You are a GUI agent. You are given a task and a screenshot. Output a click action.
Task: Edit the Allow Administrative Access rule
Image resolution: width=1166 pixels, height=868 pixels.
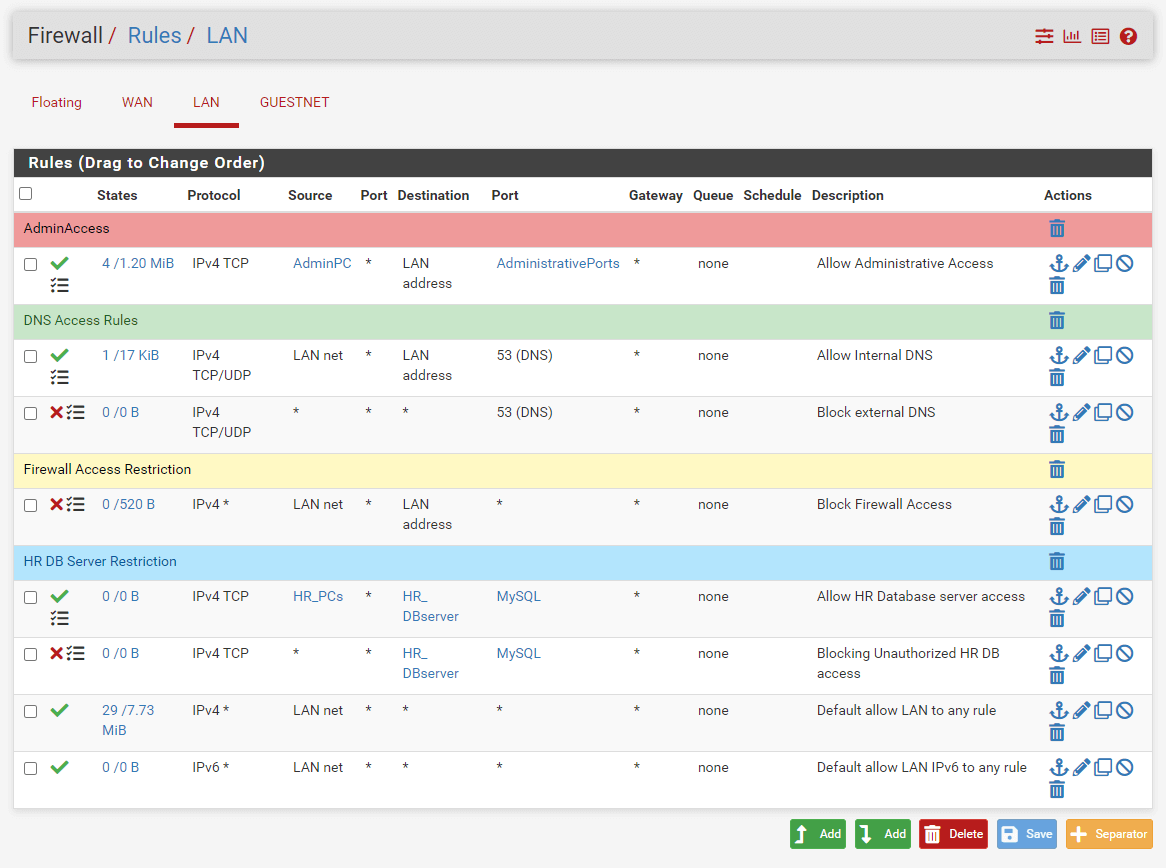pyautogui.click(x=1081, y=263)
